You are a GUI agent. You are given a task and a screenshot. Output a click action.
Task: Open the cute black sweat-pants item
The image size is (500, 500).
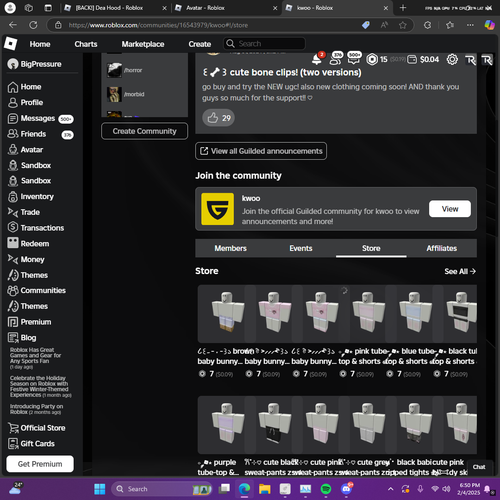[274, 425]
